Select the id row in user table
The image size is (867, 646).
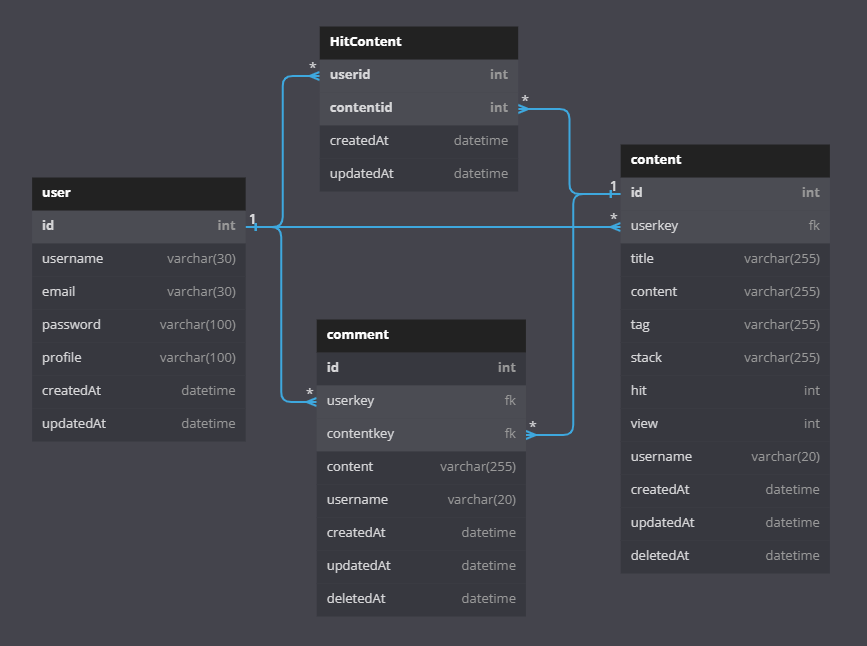point(138,226)
